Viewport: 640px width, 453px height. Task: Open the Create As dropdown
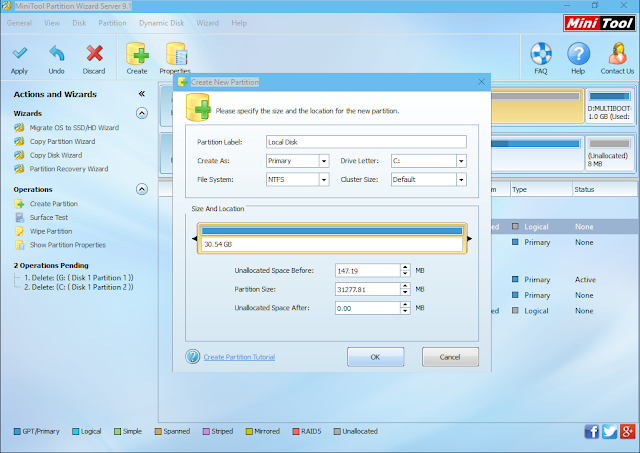pos(324,161)
